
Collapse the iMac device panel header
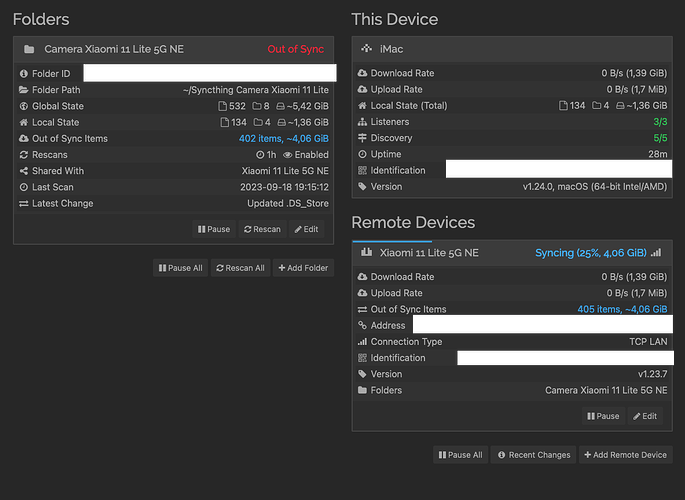click(512, 49)
